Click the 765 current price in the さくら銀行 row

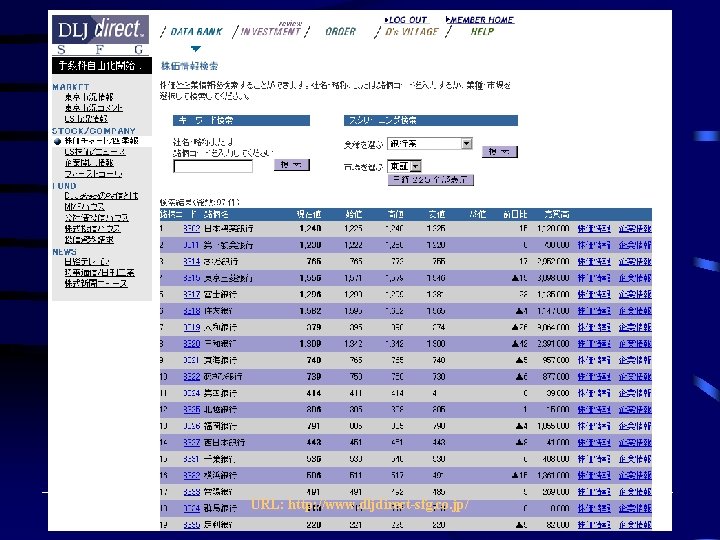[314, 261]
